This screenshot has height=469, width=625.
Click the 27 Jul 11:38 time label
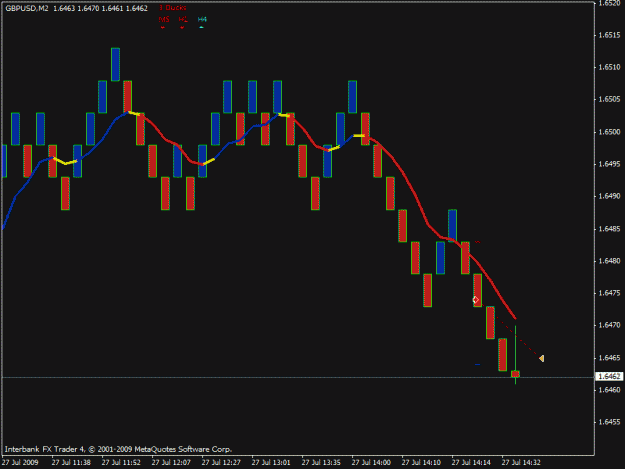point(71,462)
